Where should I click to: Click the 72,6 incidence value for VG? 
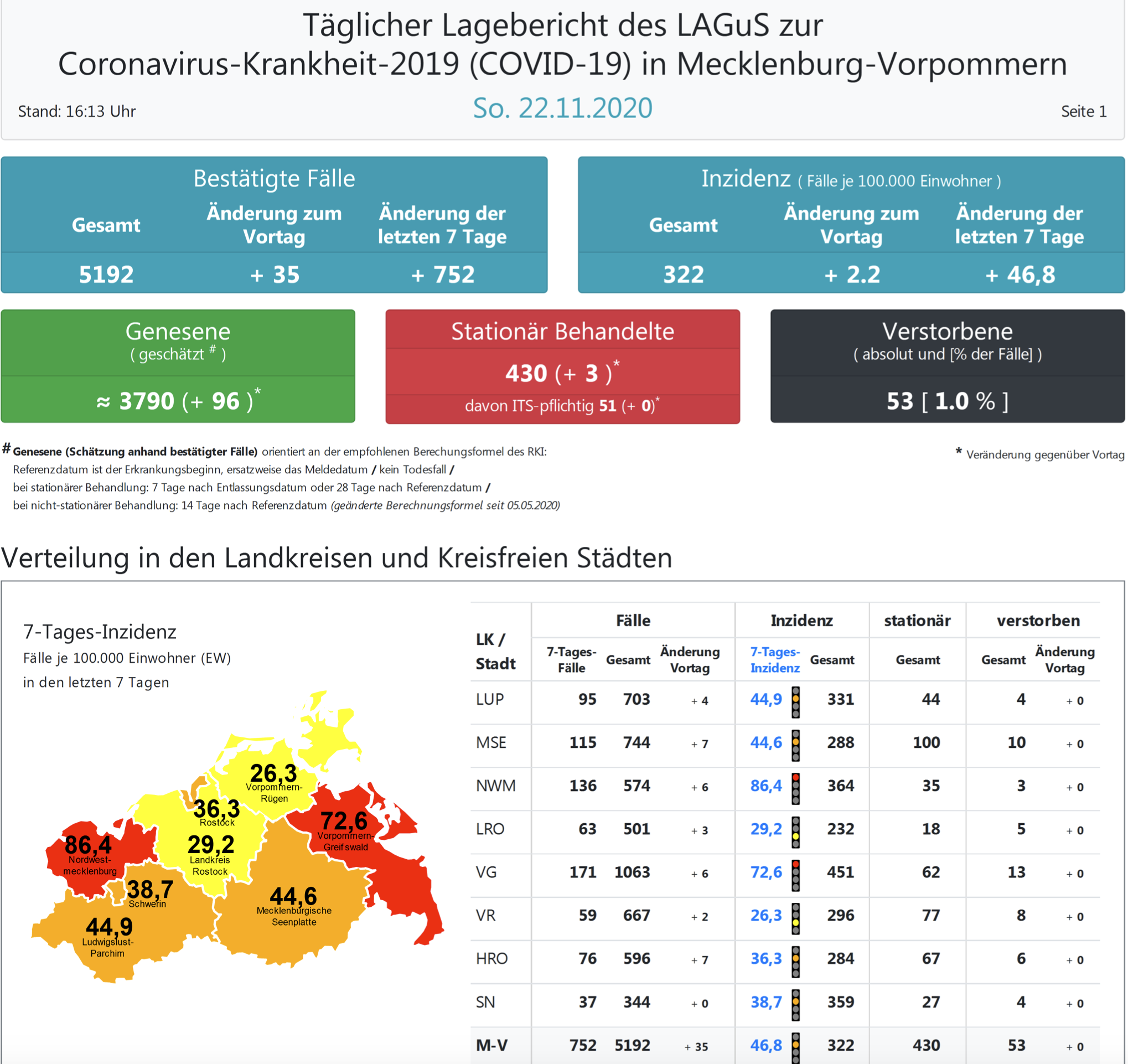pos(765,872)
